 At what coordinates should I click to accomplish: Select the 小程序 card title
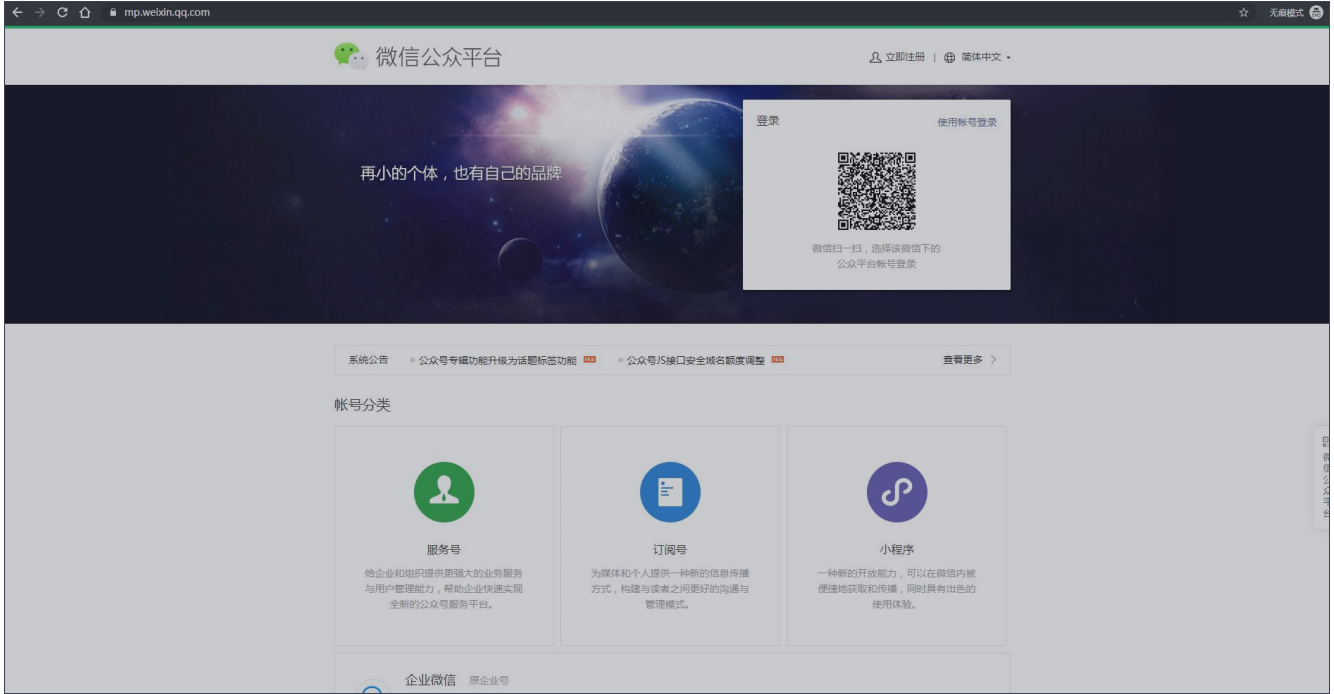pyautogui.click(x=897, y=550)
